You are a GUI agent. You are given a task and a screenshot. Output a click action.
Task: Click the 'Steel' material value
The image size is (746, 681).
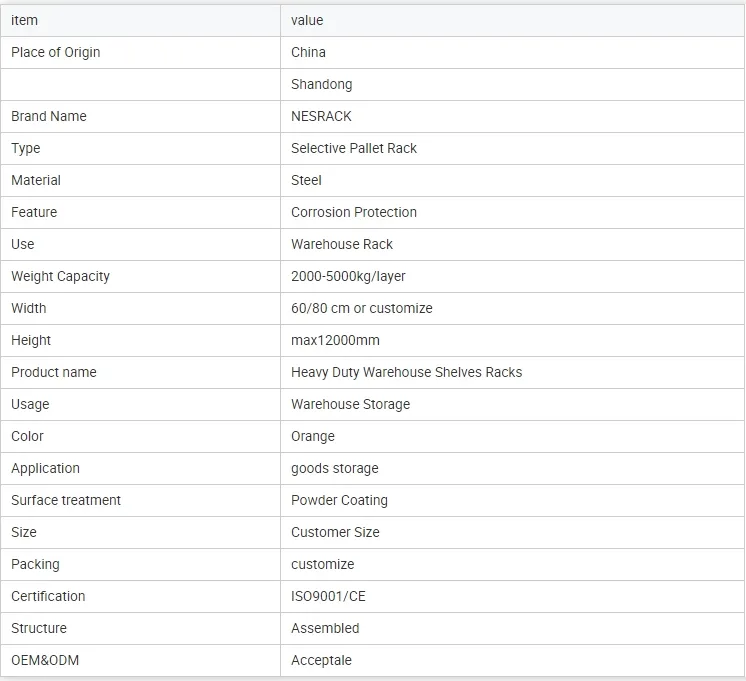point(306,180)
